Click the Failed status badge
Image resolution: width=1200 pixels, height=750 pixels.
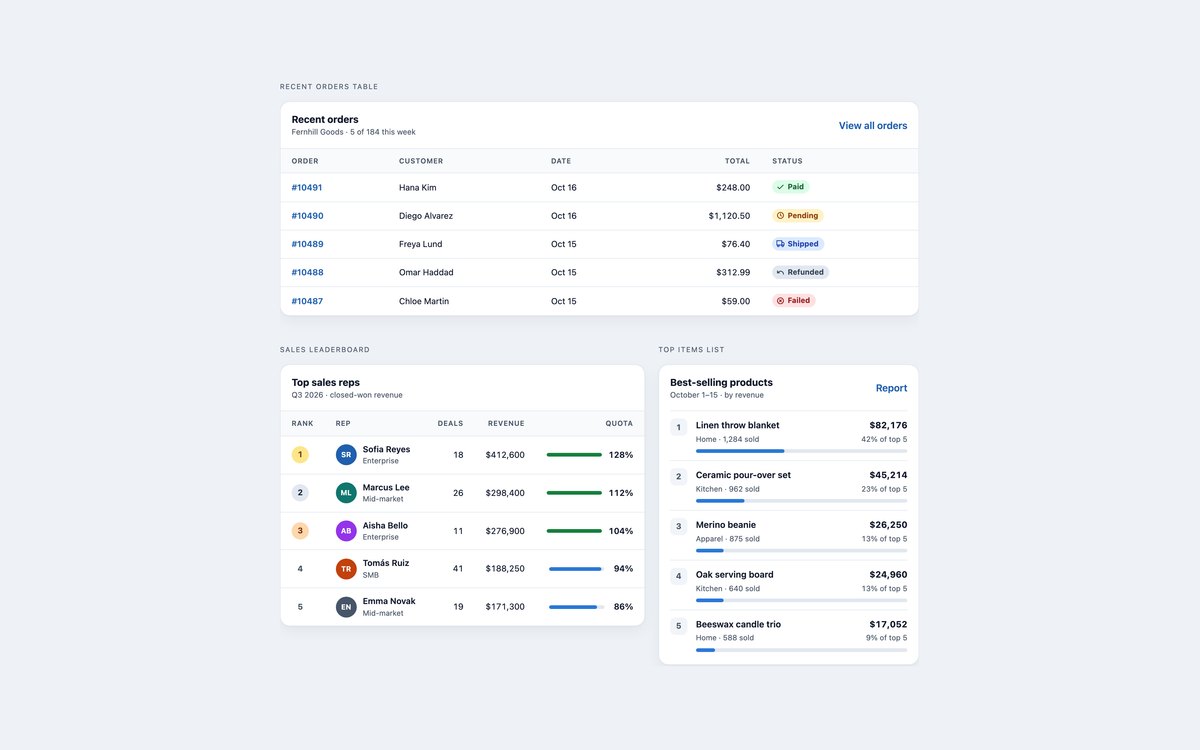(x=794, y=300)
